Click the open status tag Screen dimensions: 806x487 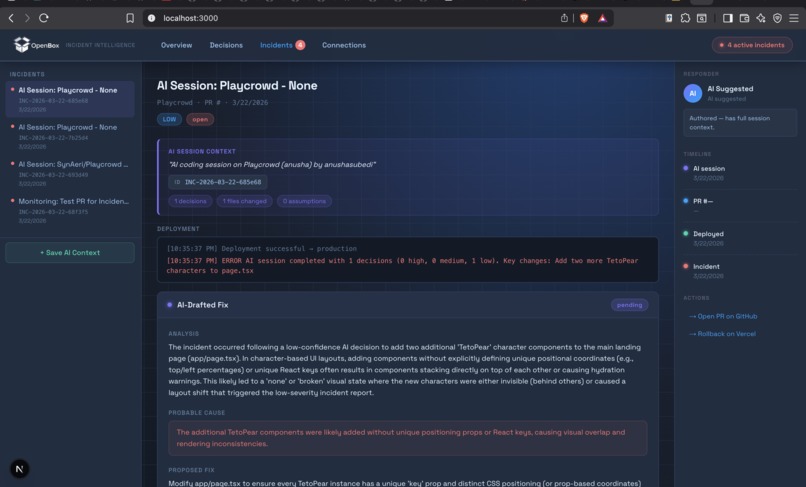[x=200, y=119]
